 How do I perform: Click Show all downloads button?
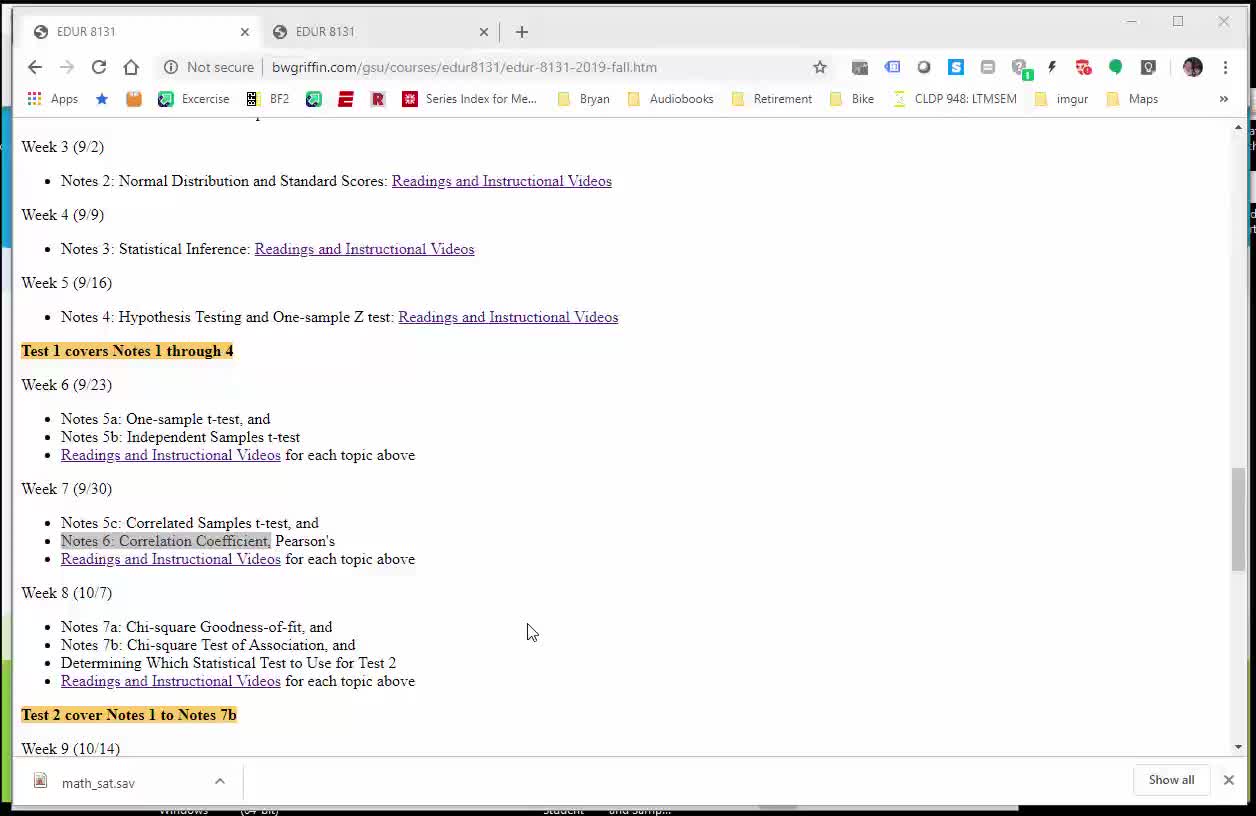(x=1171, y=780)
